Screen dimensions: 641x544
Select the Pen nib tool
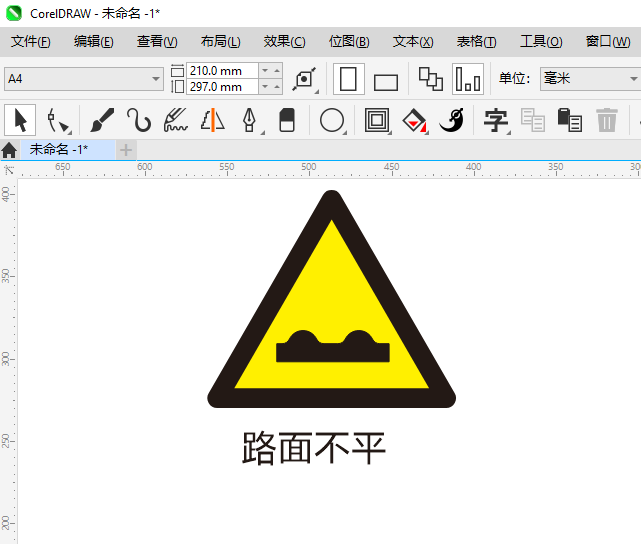click(x=250, y=120)
